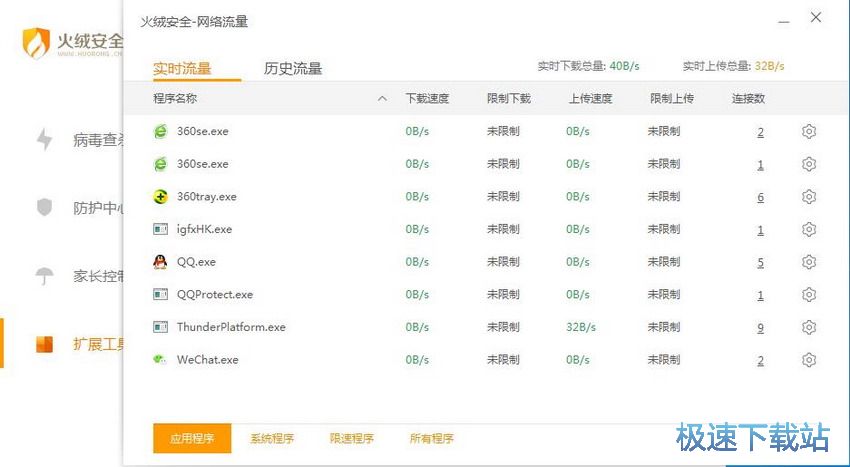Click 实时上传总量 32B/s value
Screen dimensions: 850x467
point(769,66)
